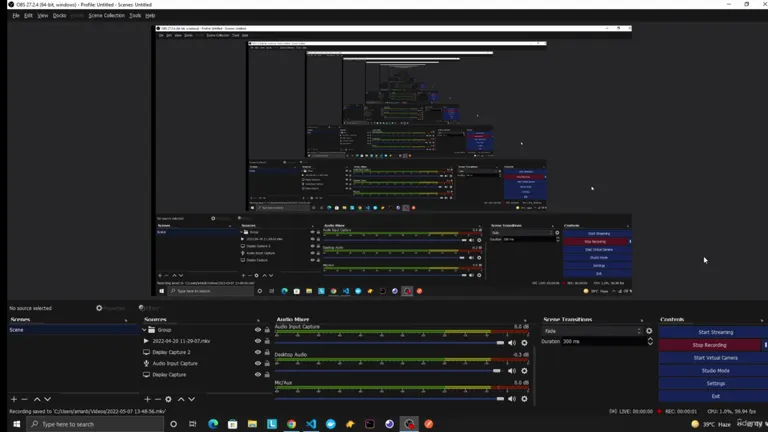Open Sources dock options corner button
Image resolution: width=768 pixels, height=432 pixels.
pos(258,320)
